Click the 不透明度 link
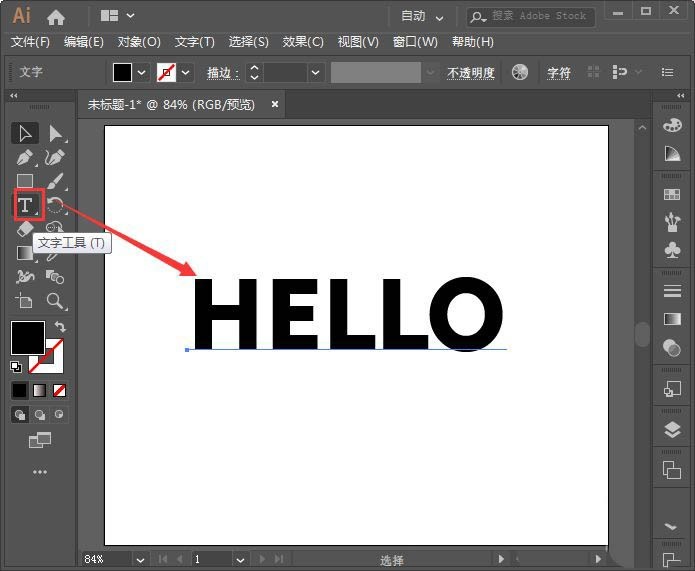Viewport: 695px width, 571px height. click(x=471, y=73)
